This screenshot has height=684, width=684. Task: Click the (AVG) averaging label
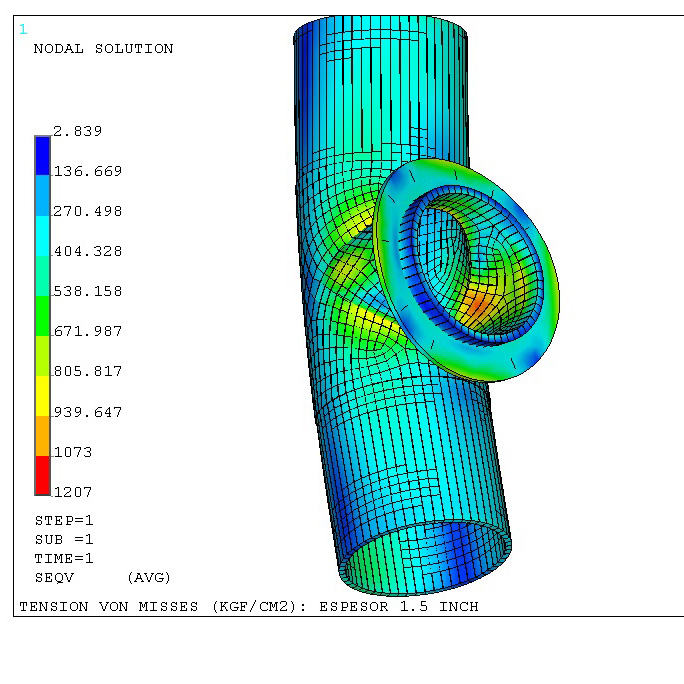click(148, 577)
